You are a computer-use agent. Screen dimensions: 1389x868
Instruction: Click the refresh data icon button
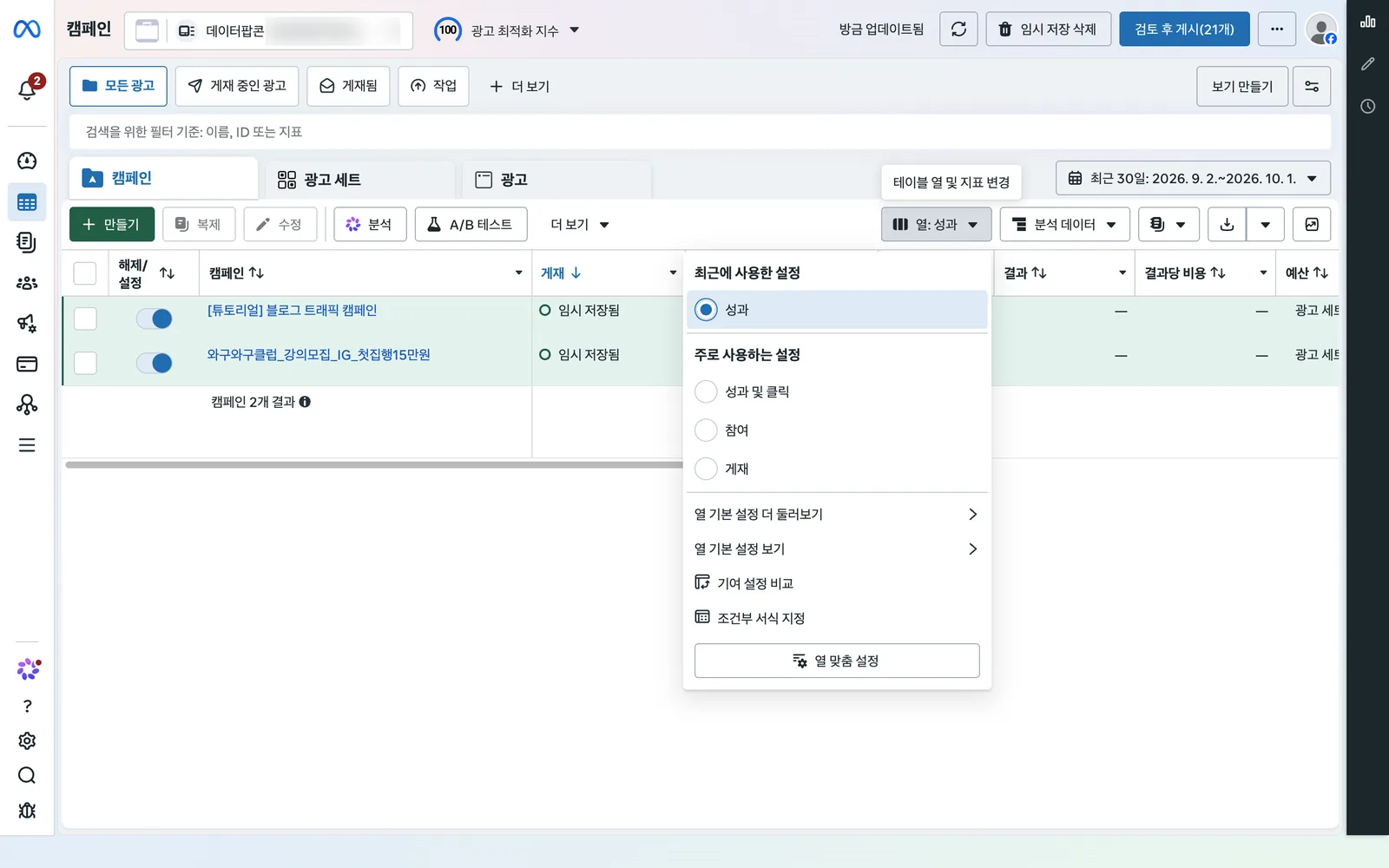958,30
